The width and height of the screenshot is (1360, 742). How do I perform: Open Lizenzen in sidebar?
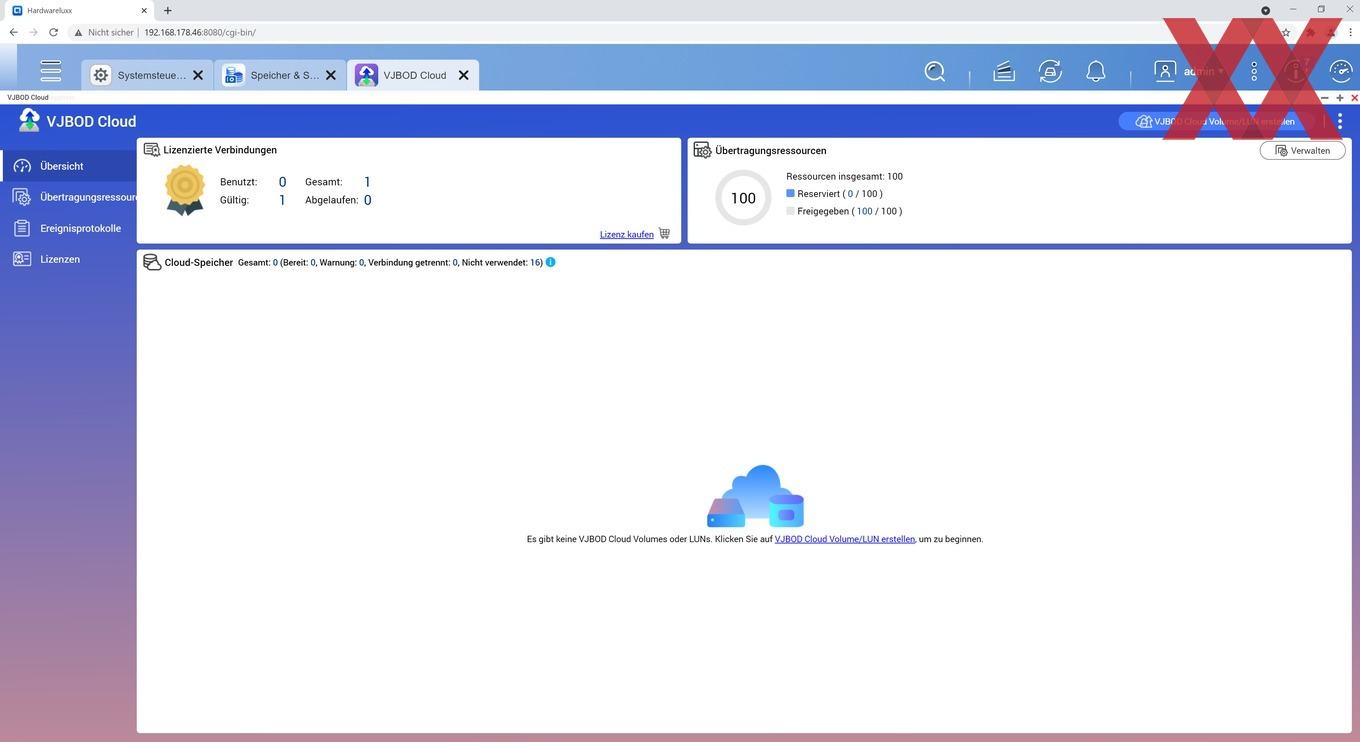coord(68,259)
